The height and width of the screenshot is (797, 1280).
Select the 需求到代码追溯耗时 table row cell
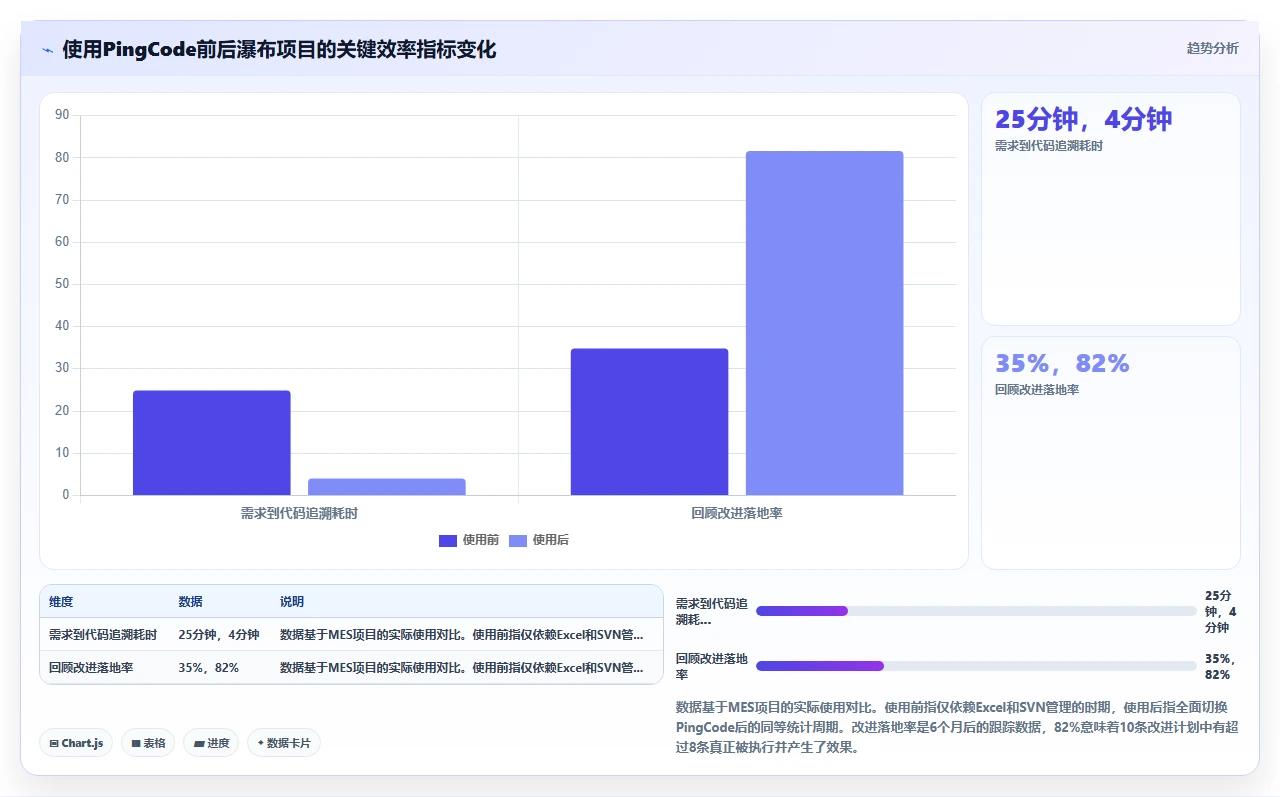[103, 635]
